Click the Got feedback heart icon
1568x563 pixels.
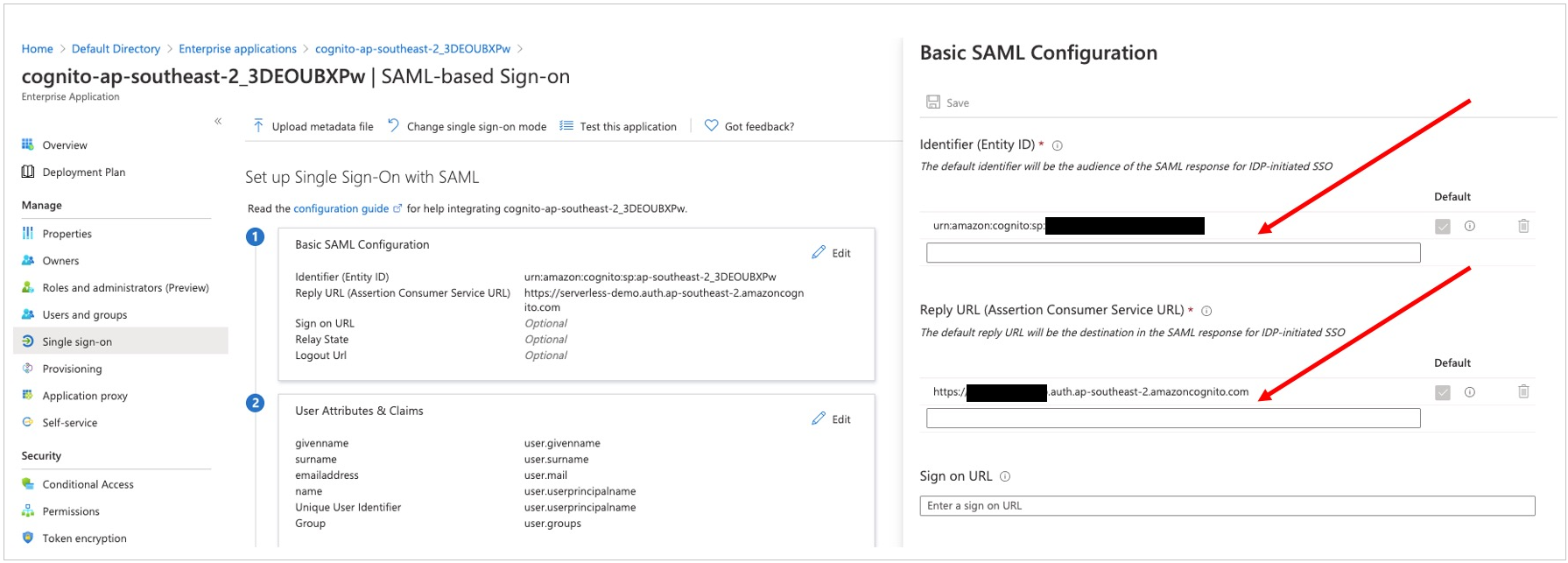[x=712, y=126]
